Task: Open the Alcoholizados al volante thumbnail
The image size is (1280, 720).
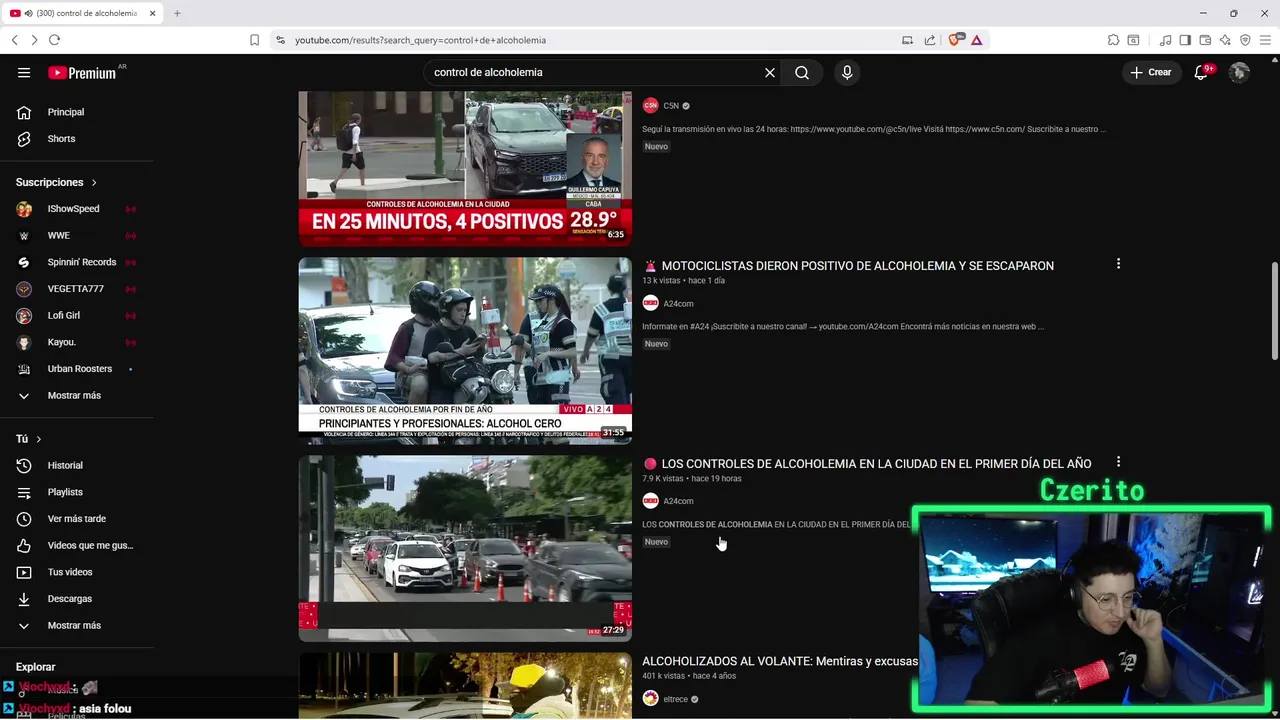Action: [465, 686]
